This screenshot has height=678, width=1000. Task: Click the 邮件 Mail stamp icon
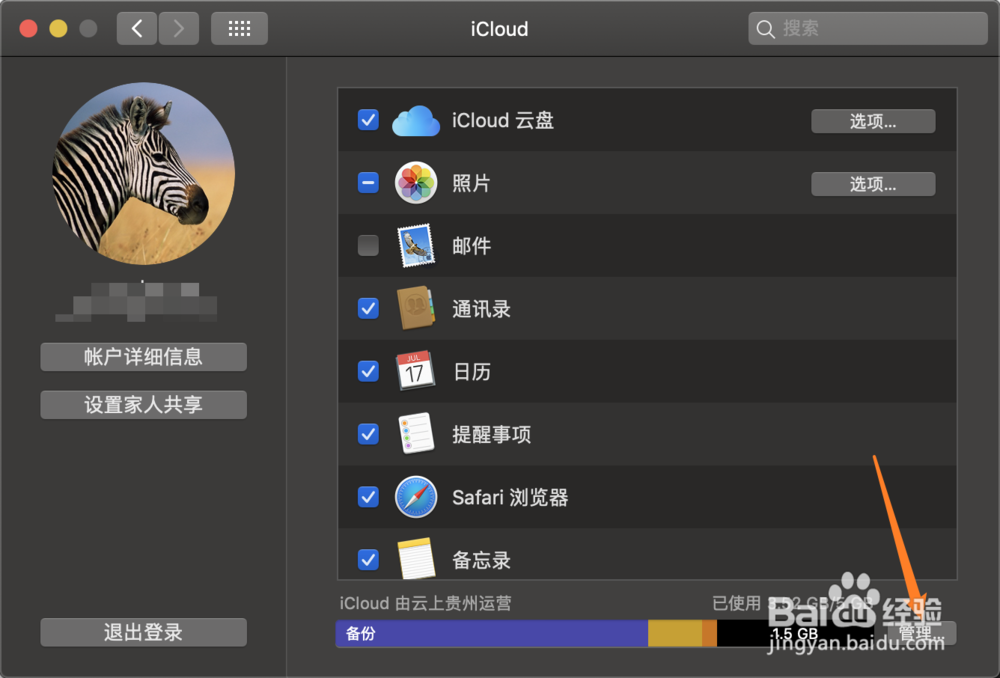416,245
